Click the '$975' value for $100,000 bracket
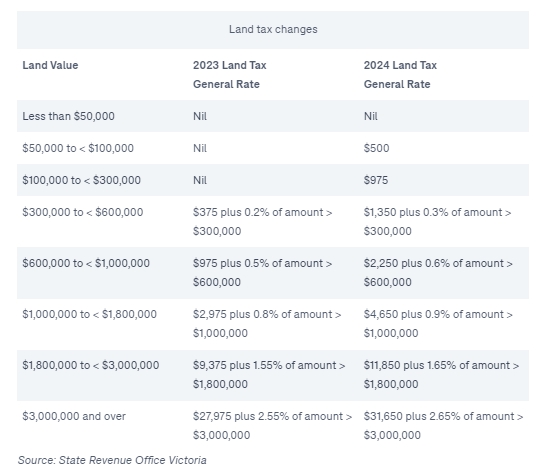The width and height of the screenshot is (537, 476). pos(376,180)
